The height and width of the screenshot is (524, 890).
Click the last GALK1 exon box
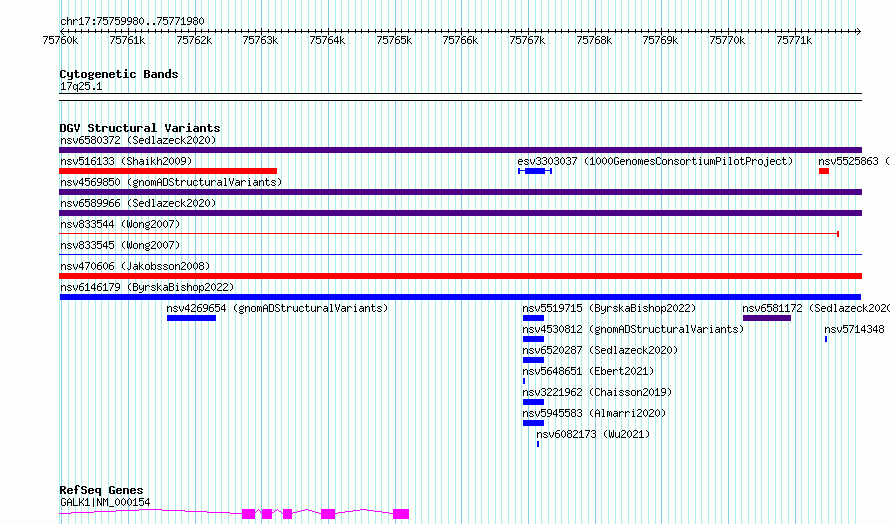click(x=401, y=514)
